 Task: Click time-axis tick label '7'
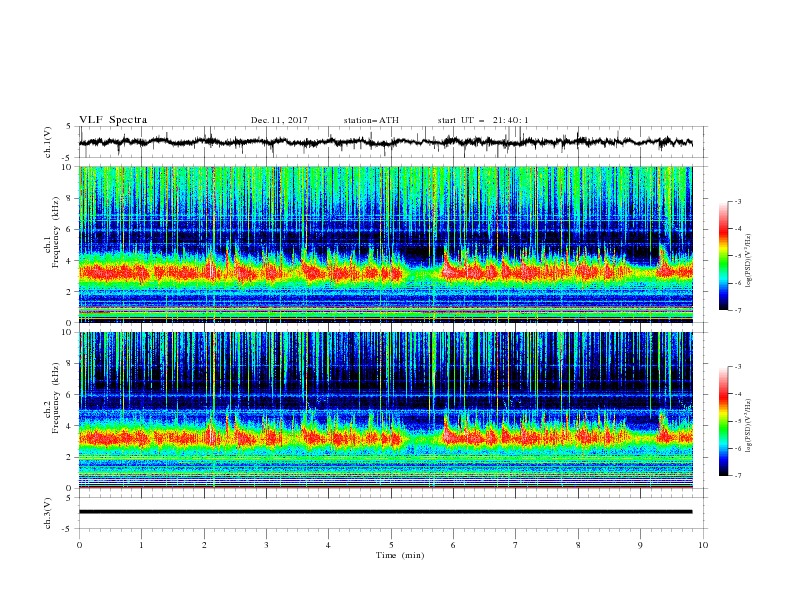point(516,545)
